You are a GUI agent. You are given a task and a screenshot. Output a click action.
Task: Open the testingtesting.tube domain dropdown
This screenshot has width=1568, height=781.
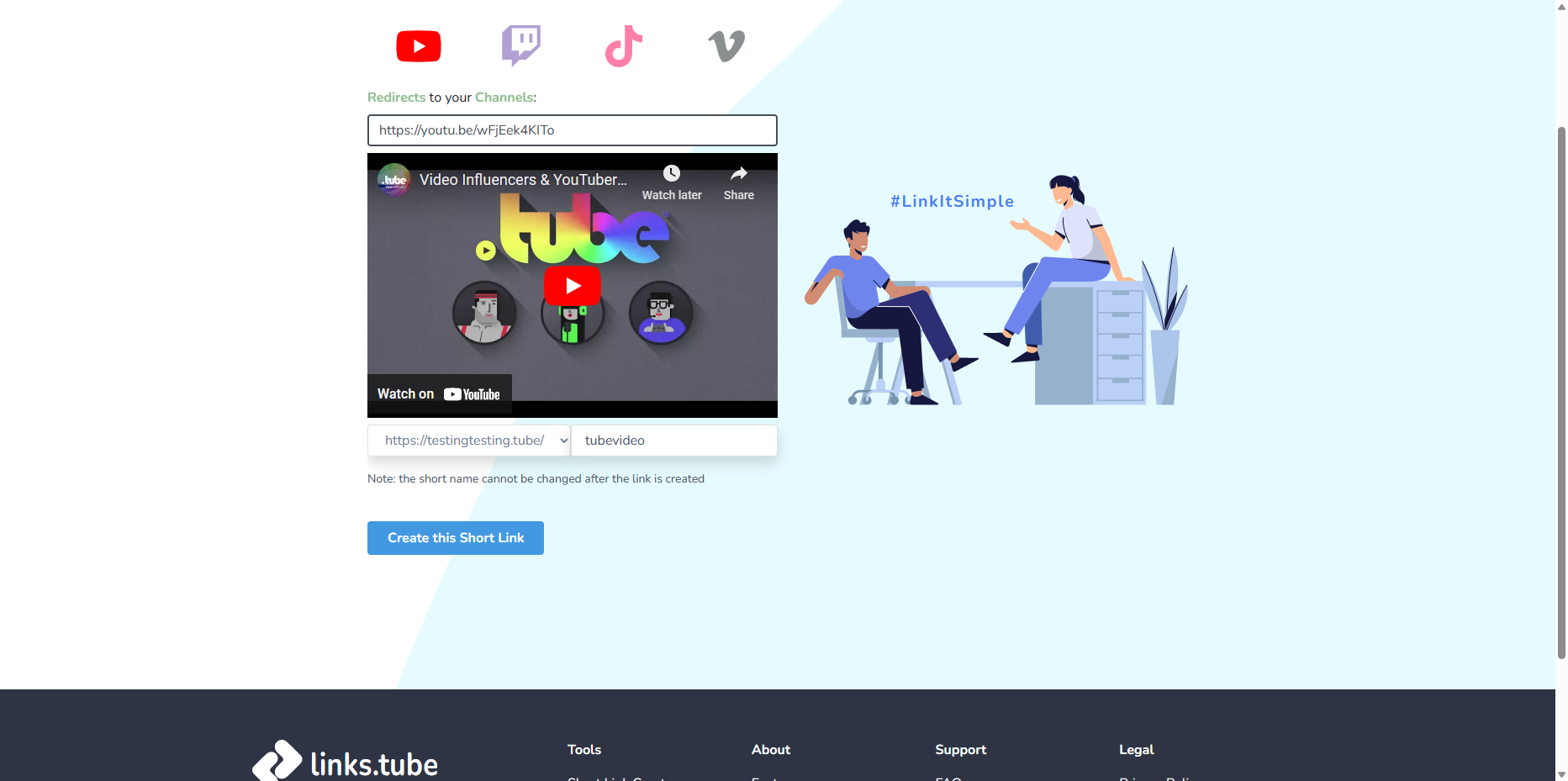[469, 441]
